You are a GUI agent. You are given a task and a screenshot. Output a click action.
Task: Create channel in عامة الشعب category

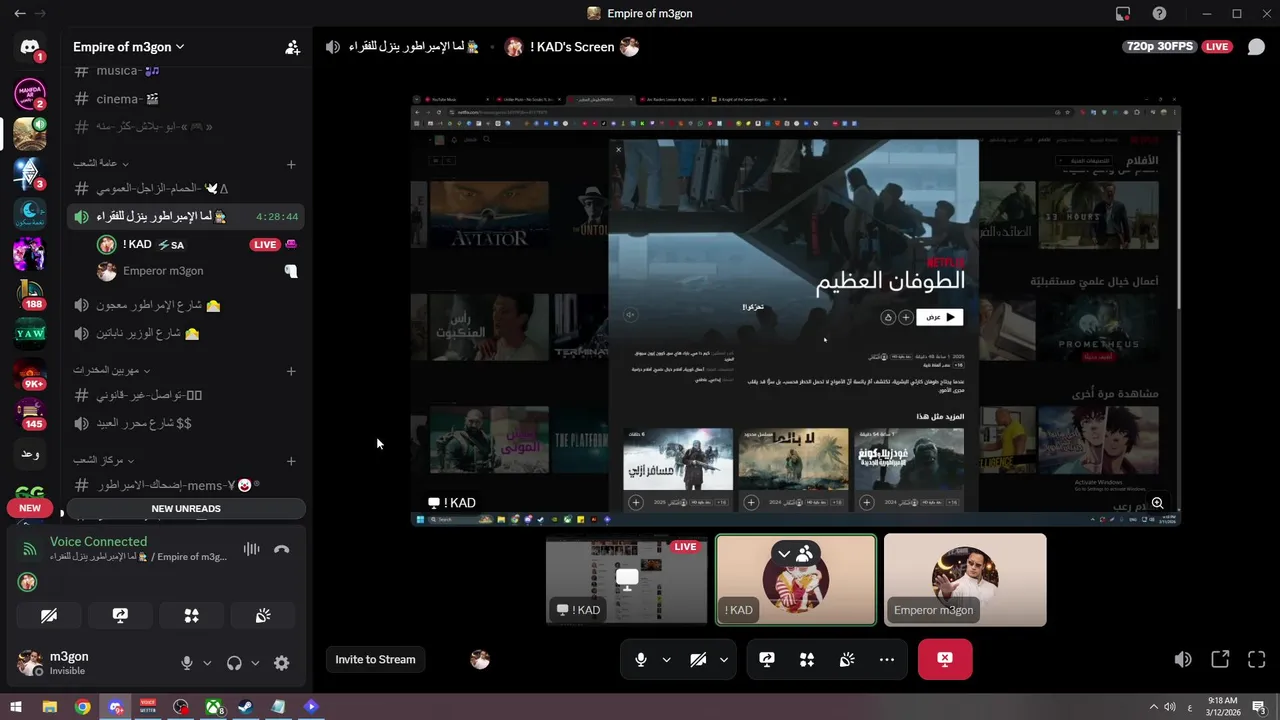coord(291,164)
